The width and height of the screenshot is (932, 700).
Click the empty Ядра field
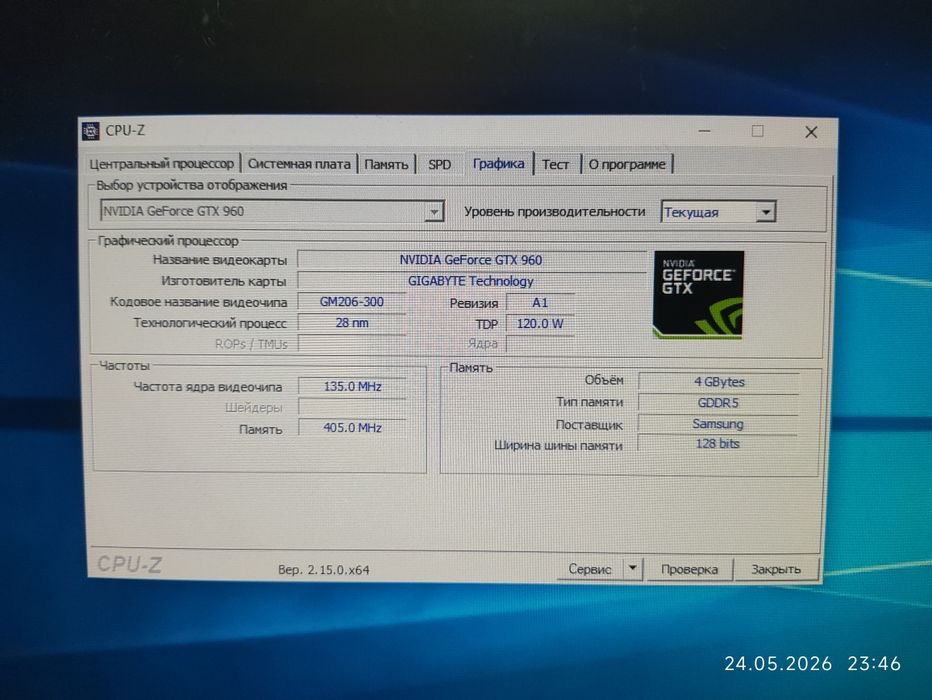pos(540,345)
